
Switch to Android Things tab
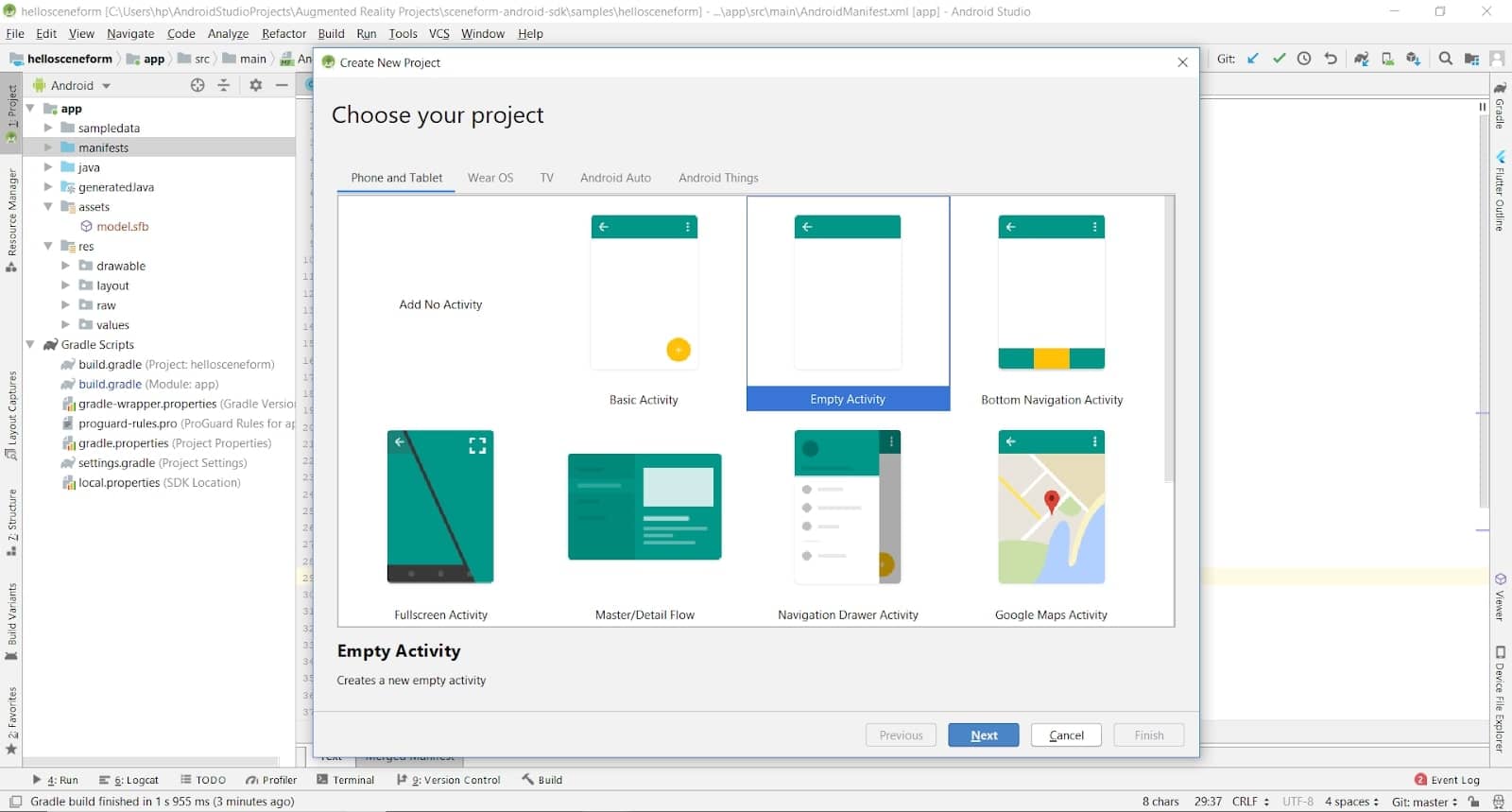[x=718, y=178]
